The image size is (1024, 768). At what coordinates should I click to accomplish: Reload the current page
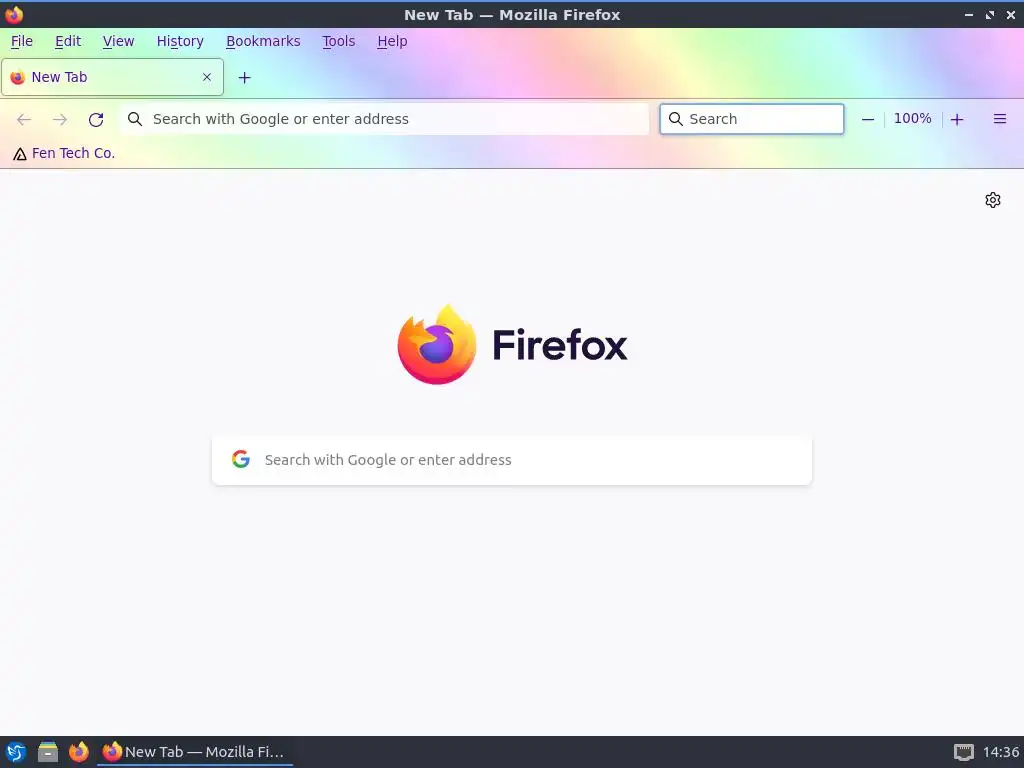pos(96,119)
